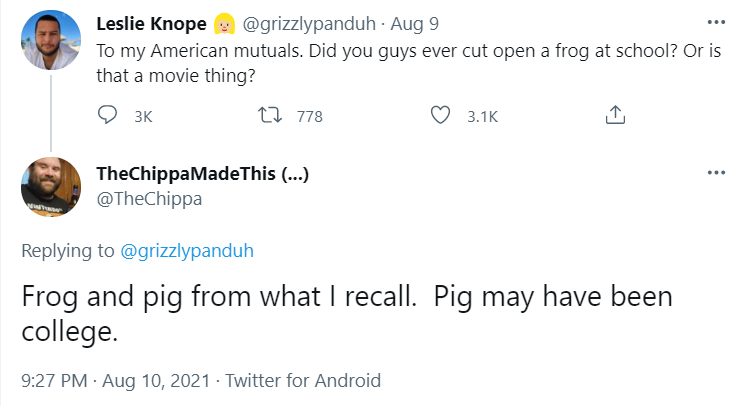Follow the @grizzlypanduh link in Replying to

coord(187,251)
